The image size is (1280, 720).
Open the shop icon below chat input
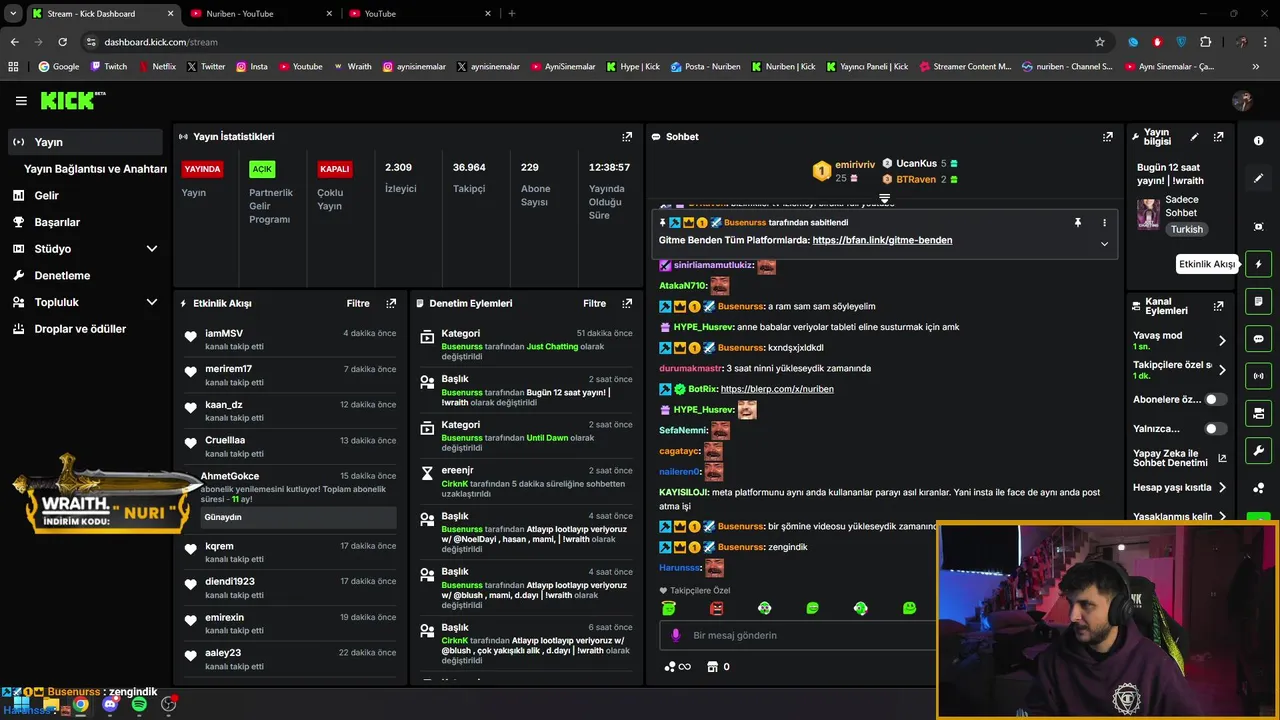(712, 667)
